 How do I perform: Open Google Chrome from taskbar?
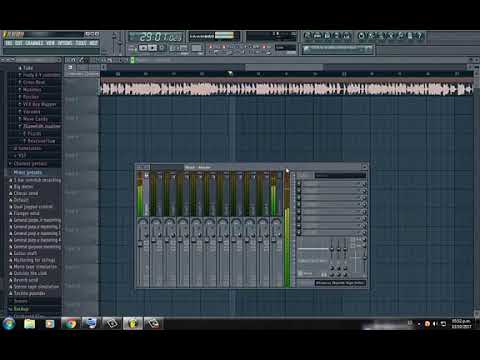71,323
